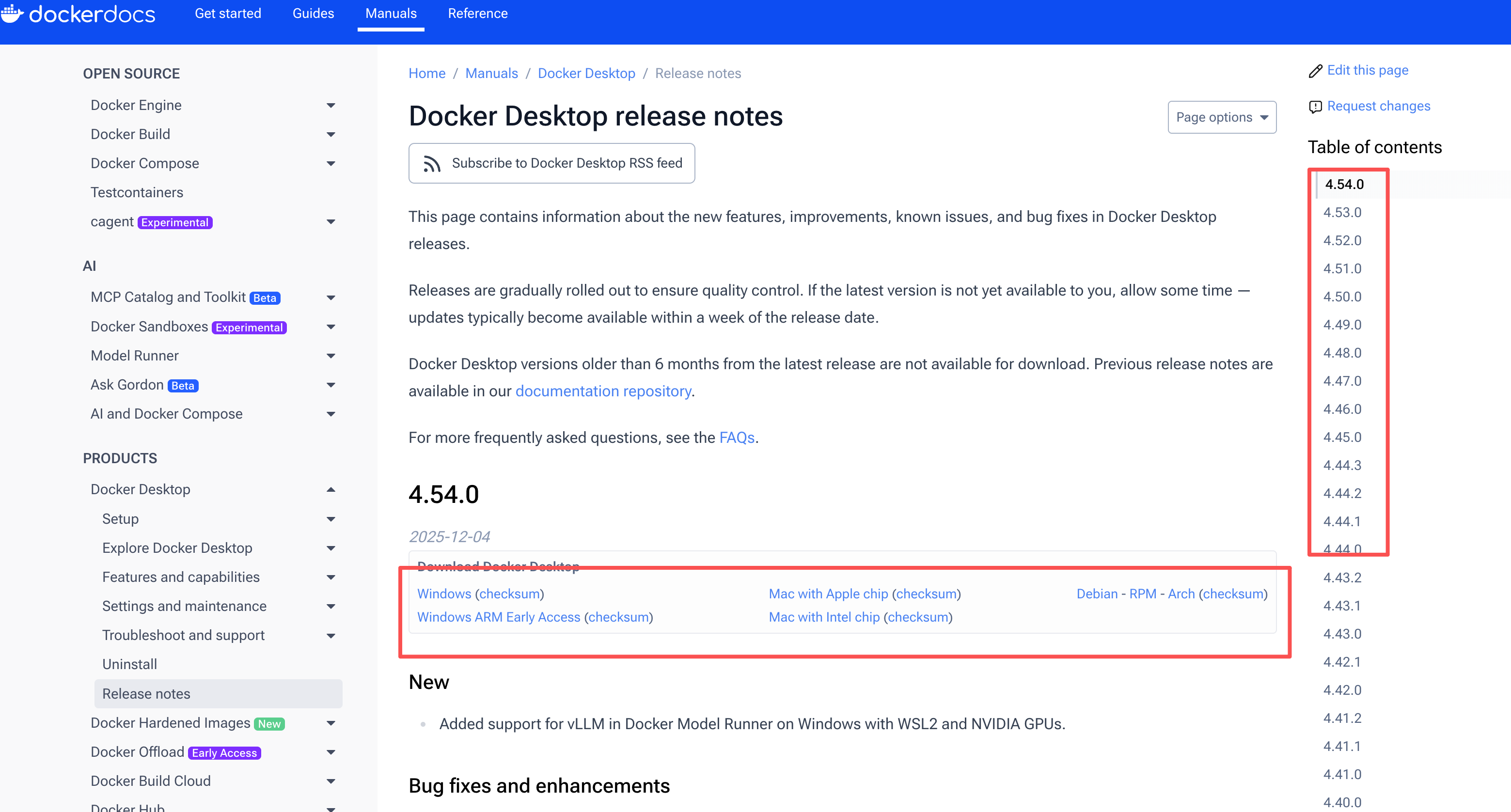The image size is (1511, 812).
Task: Open the Reference tab
Action: click(x=477, y=14)
